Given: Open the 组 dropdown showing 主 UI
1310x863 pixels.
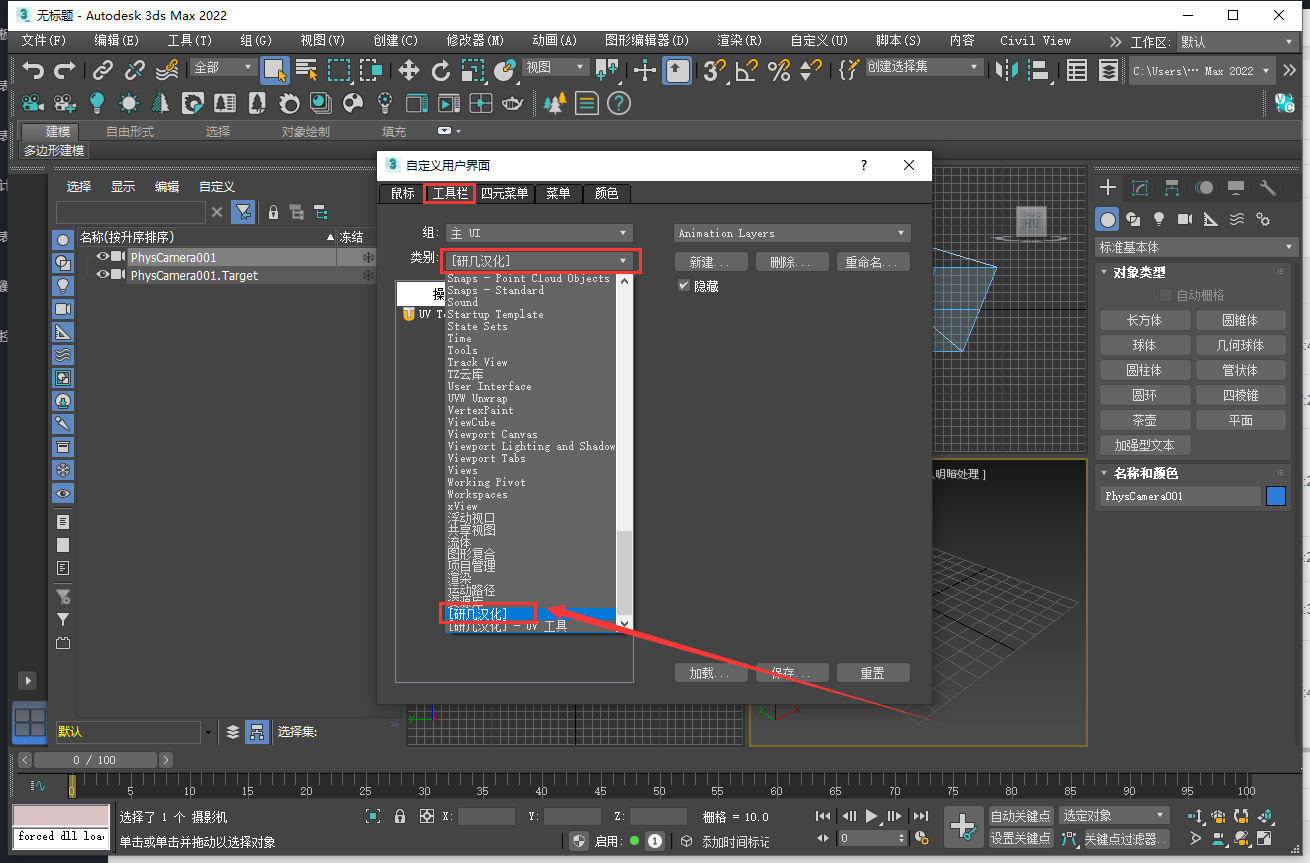Looking at the screenshot, I should 539,233.
